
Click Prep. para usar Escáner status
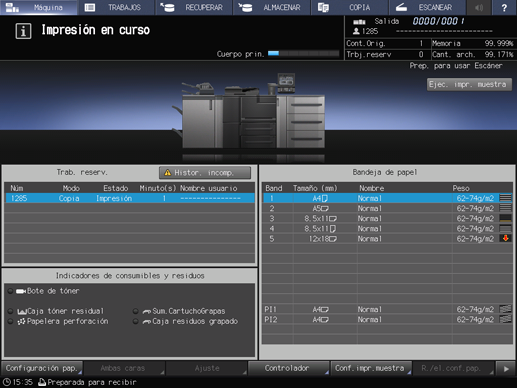[x=456, y=66]
